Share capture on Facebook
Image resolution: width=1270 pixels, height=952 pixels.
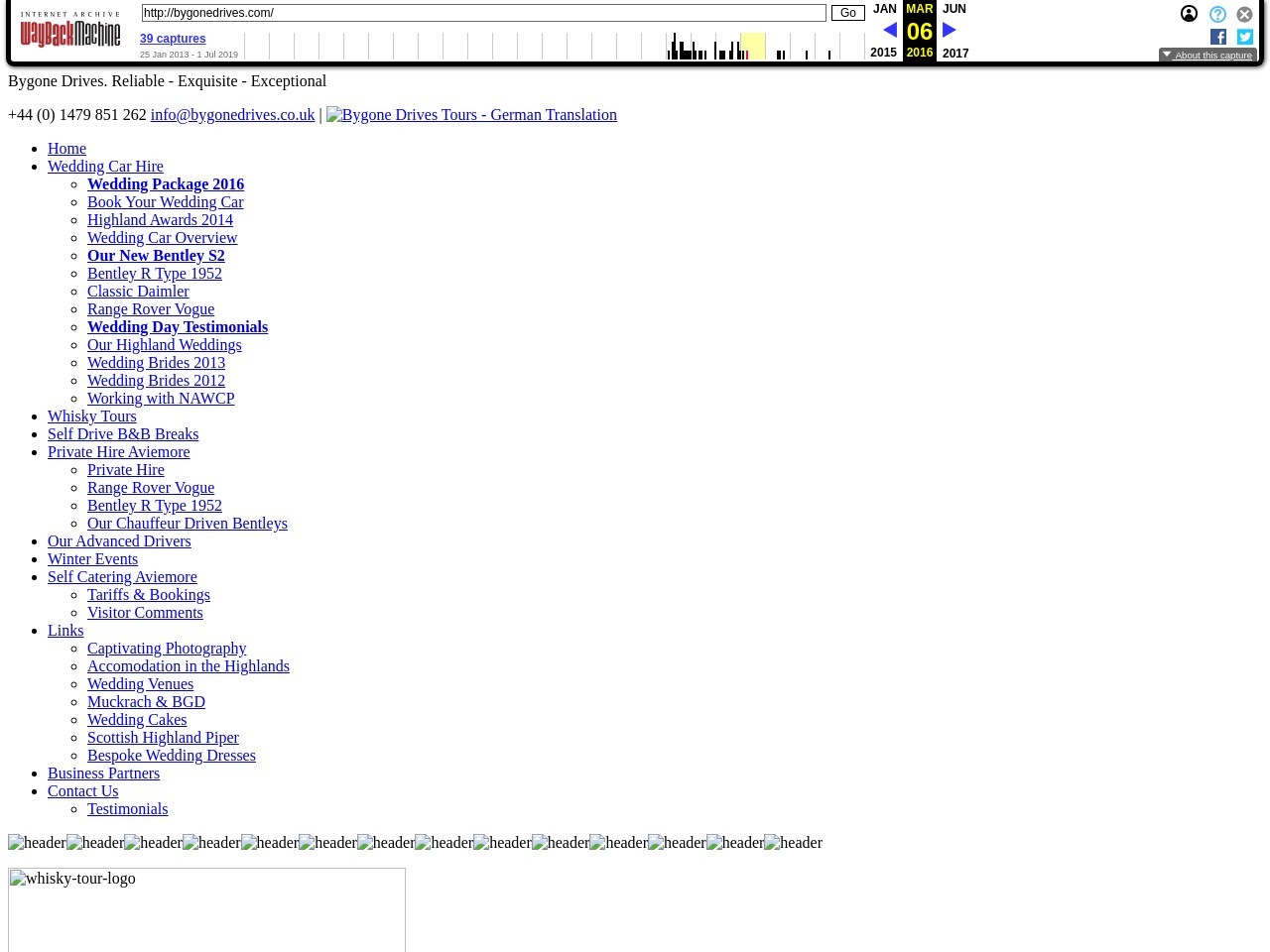pyautogui.click(x=1218, y=37)
